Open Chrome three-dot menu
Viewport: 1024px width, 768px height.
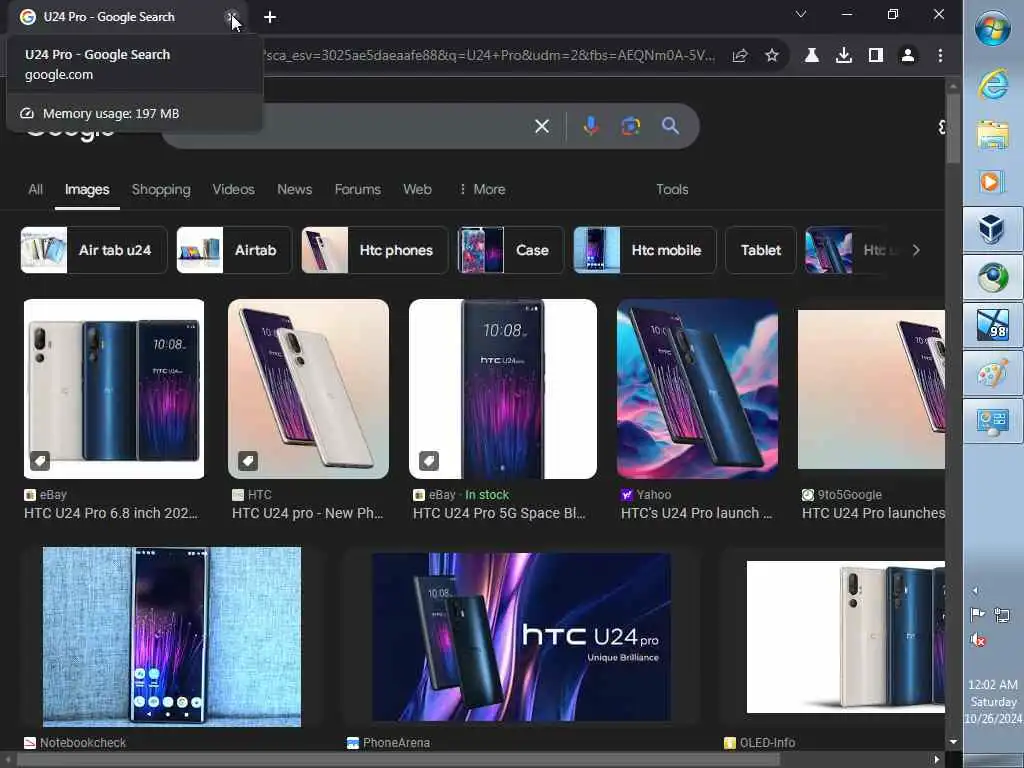point(940,56)
